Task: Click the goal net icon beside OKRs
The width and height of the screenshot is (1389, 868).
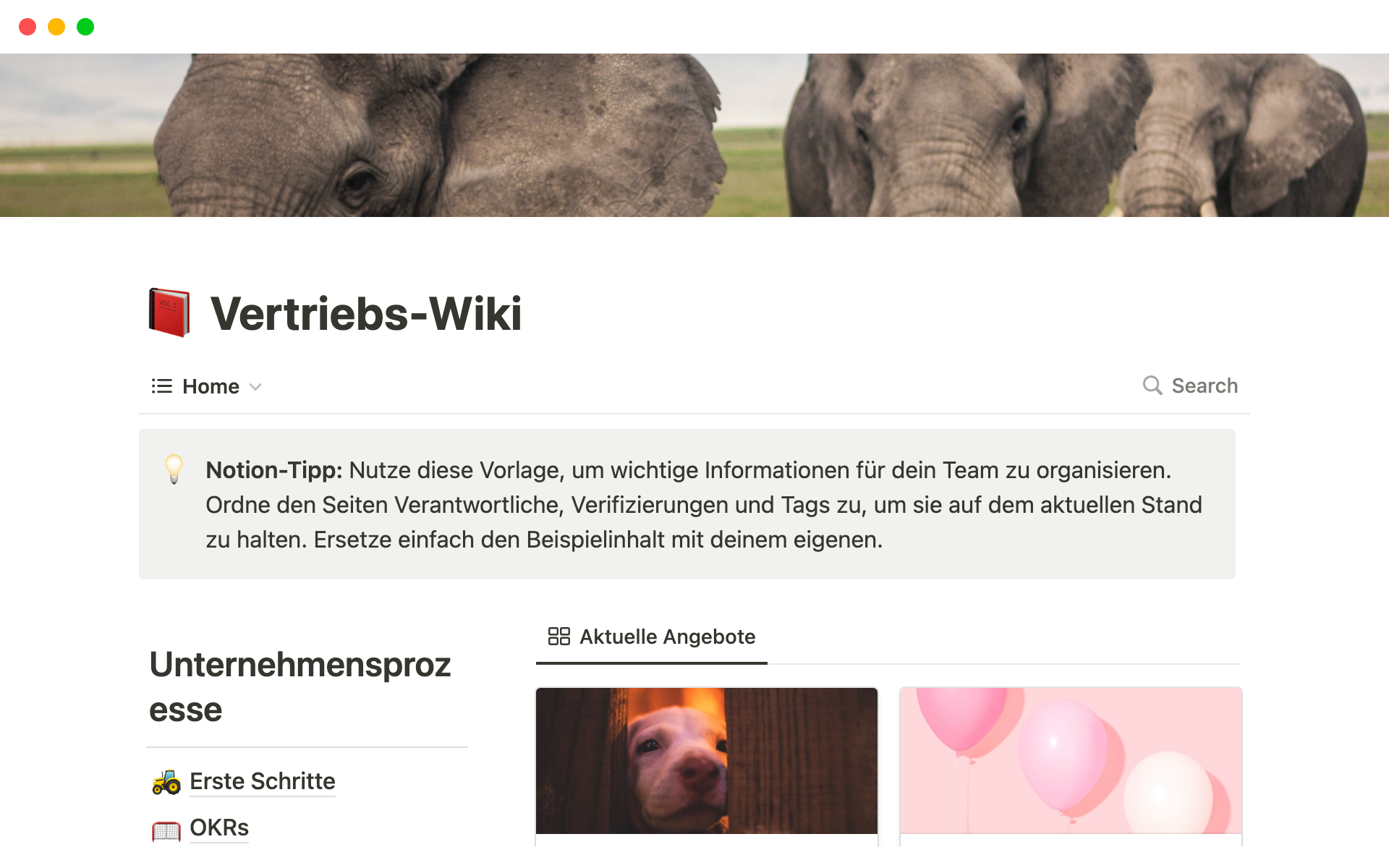Action: pos(166,830)
